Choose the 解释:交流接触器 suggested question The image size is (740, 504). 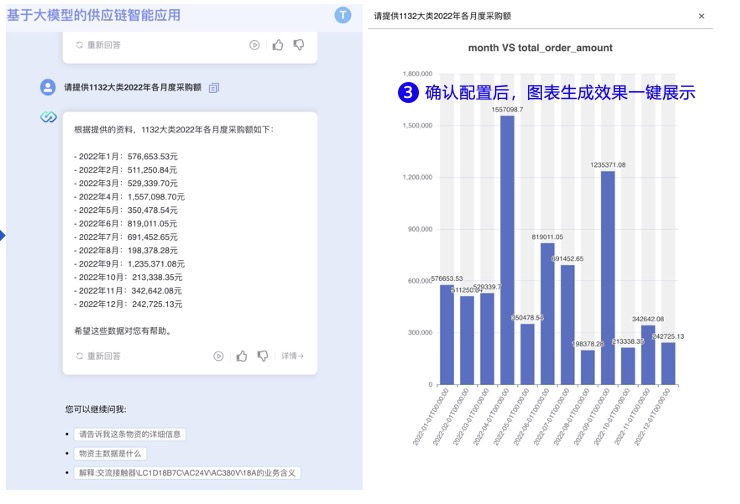point(188,473)
